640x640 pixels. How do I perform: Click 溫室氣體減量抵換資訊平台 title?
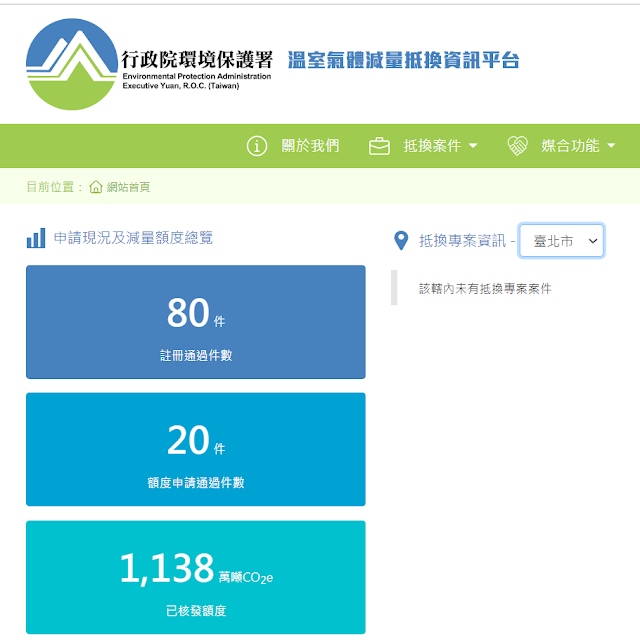point(403,60)
